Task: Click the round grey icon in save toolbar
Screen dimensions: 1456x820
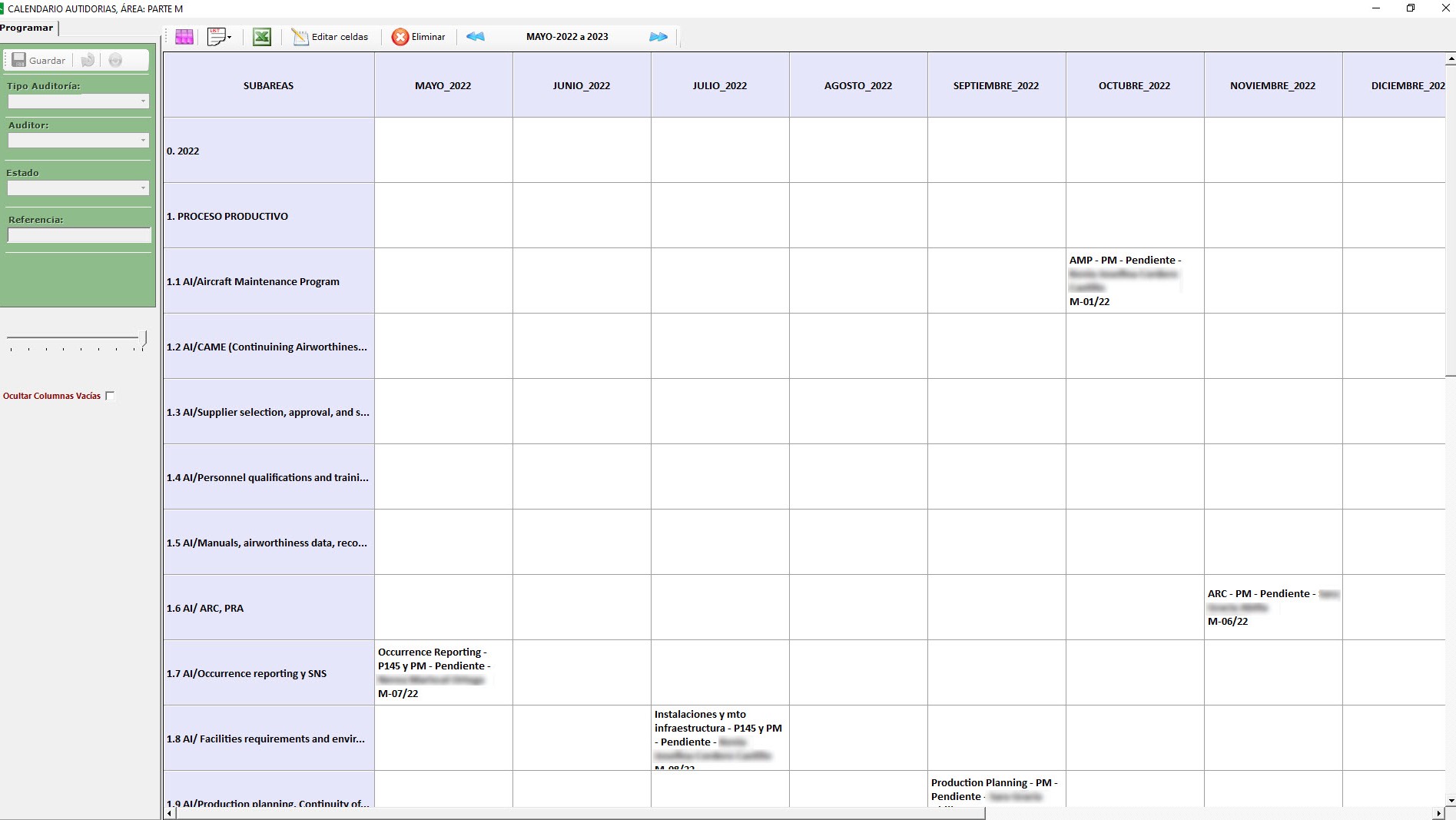Action: click(x=115, y=61)
